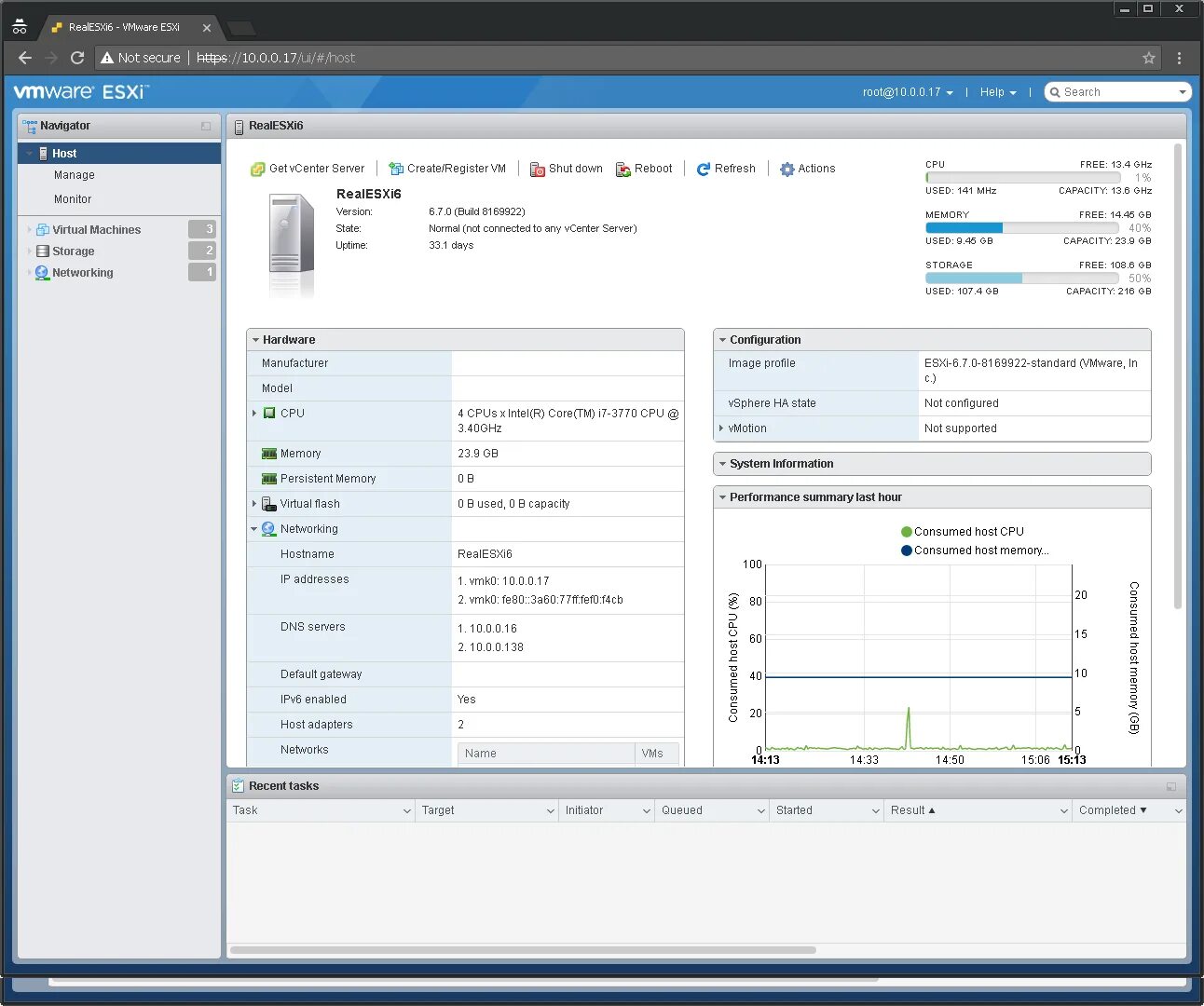The width and height of the screenshot is (1204, 1006).
Task: Click the Create/Register VM icon
Action: point(396,170)
